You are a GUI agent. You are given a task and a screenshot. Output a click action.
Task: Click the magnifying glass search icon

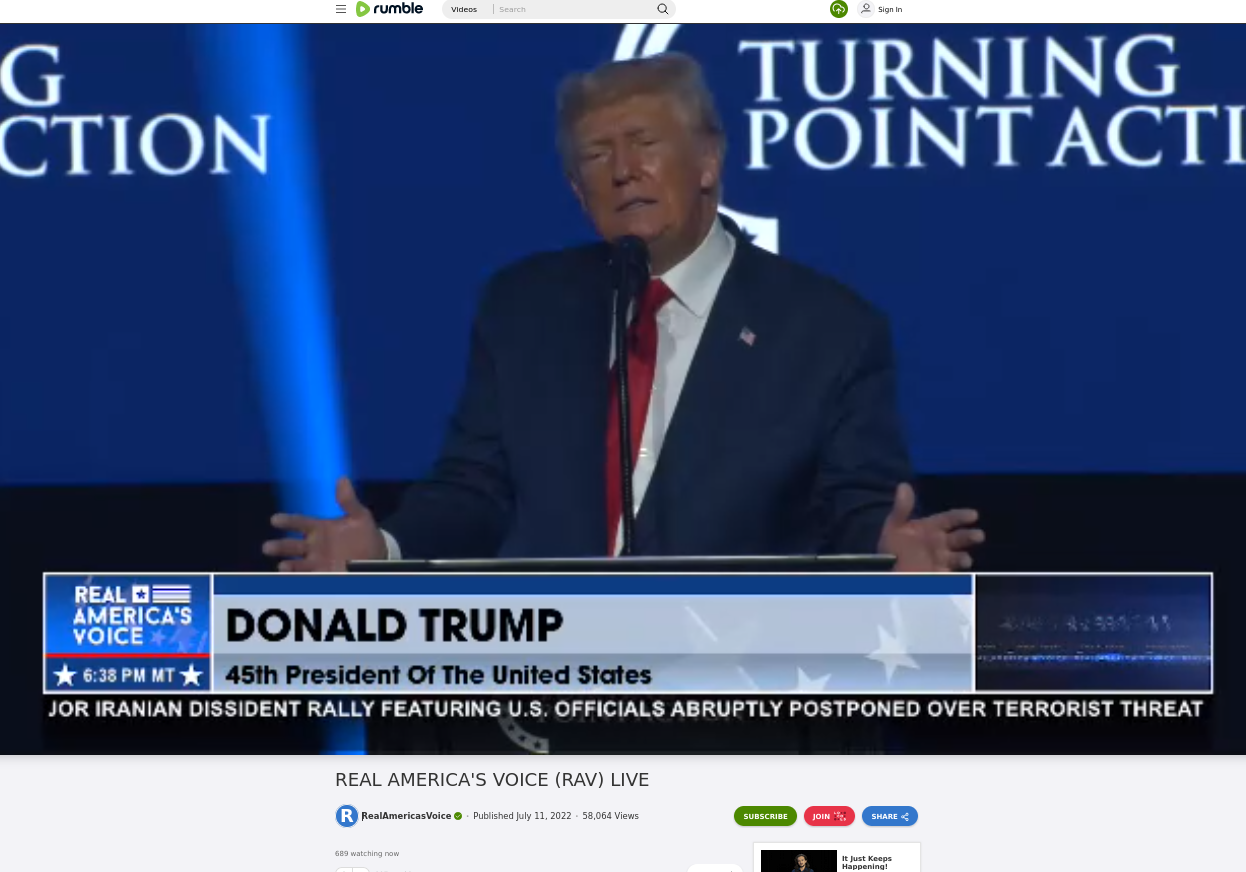coord(663,9)
